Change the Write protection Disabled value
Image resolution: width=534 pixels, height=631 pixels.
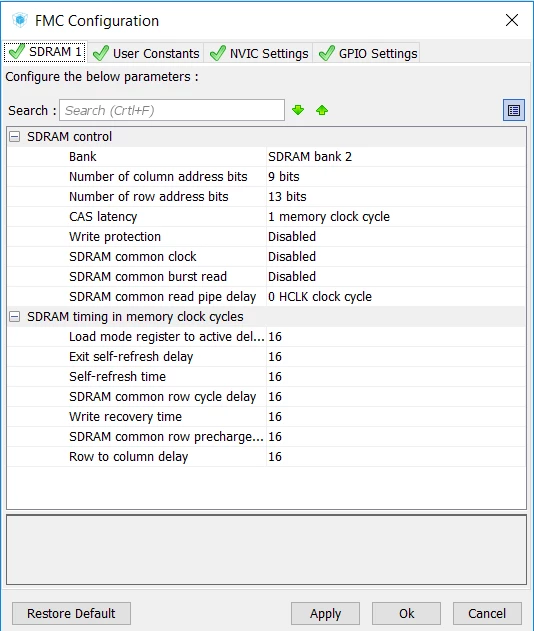pyautogui.click(x=396, y=237)
